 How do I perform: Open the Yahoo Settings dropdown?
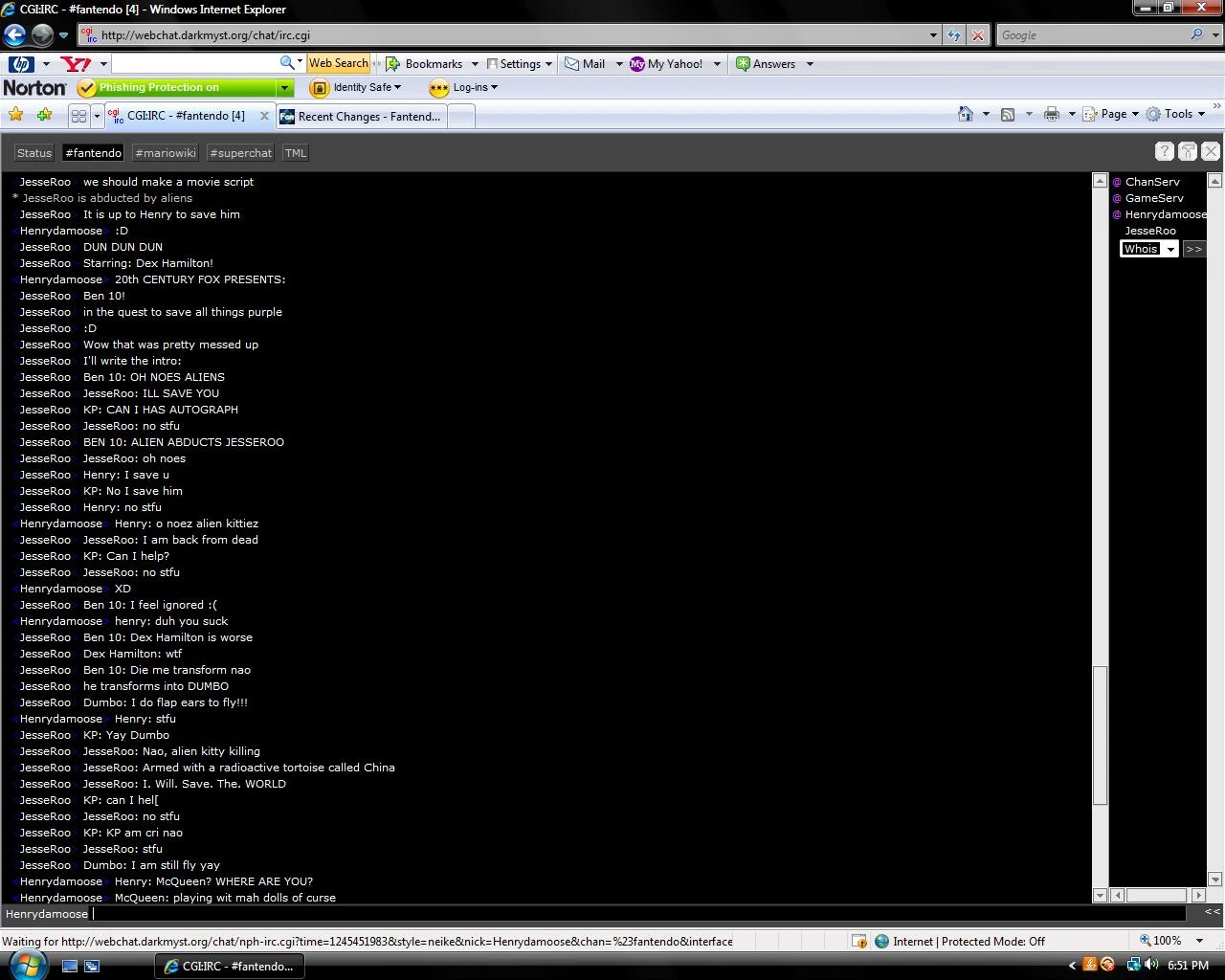pyautogui.click(x=520, y=64)
